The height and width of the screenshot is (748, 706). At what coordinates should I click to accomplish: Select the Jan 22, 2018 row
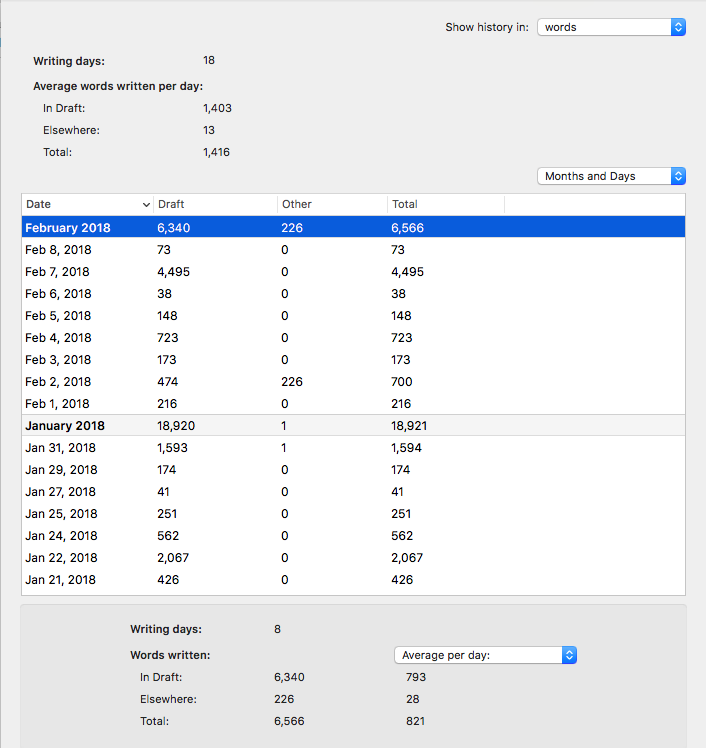[x=353, y=558]
